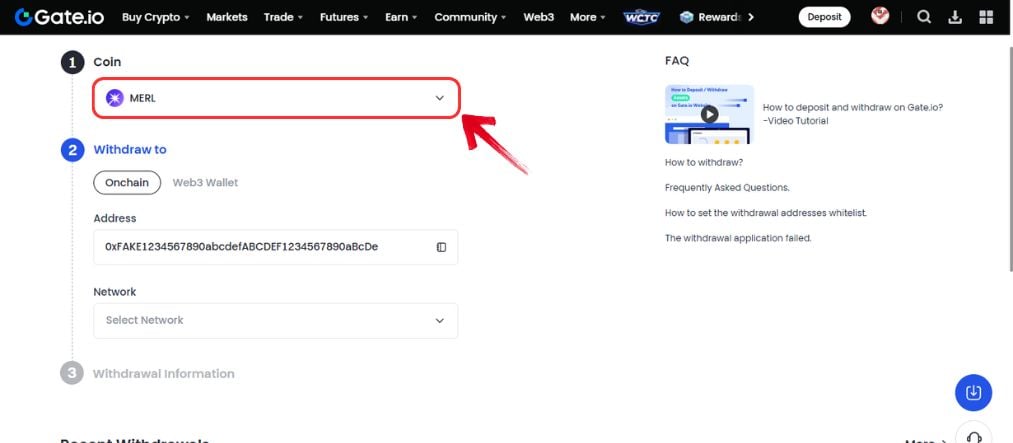
Task: Expand the Trade menu
Action: point(282,17)
